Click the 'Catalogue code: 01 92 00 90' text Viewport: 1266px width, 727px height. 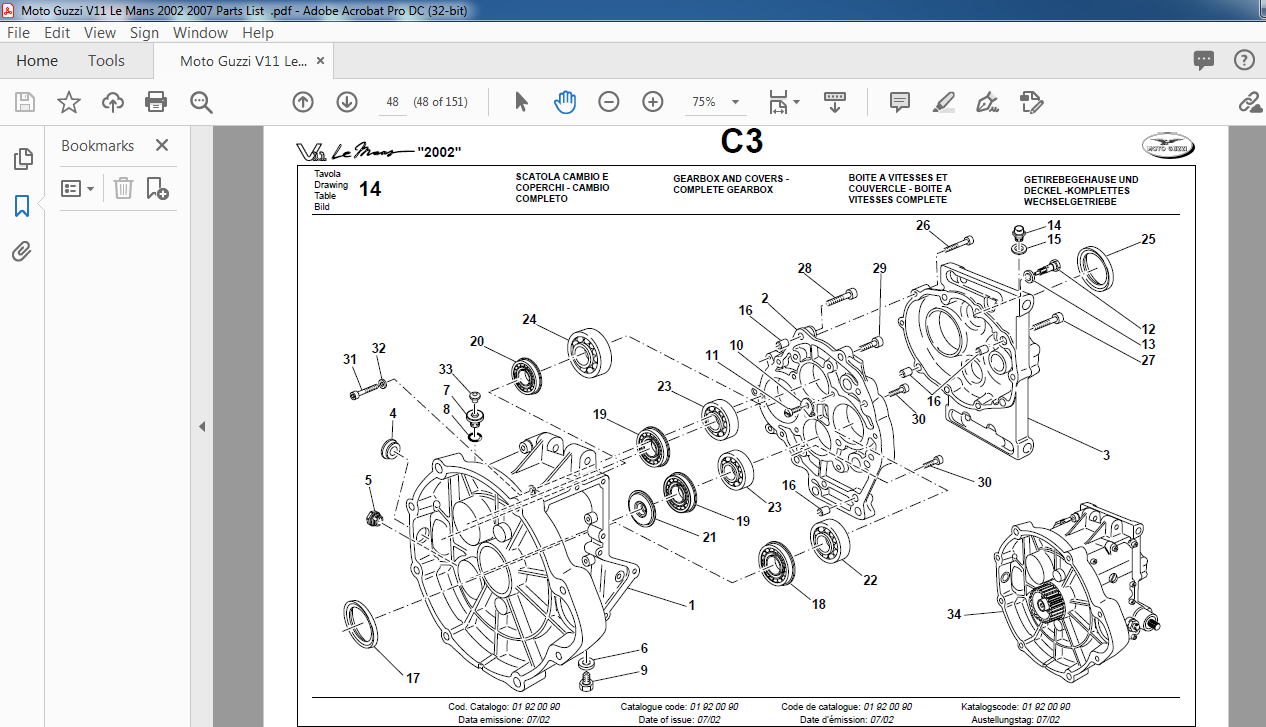point(680,706)
